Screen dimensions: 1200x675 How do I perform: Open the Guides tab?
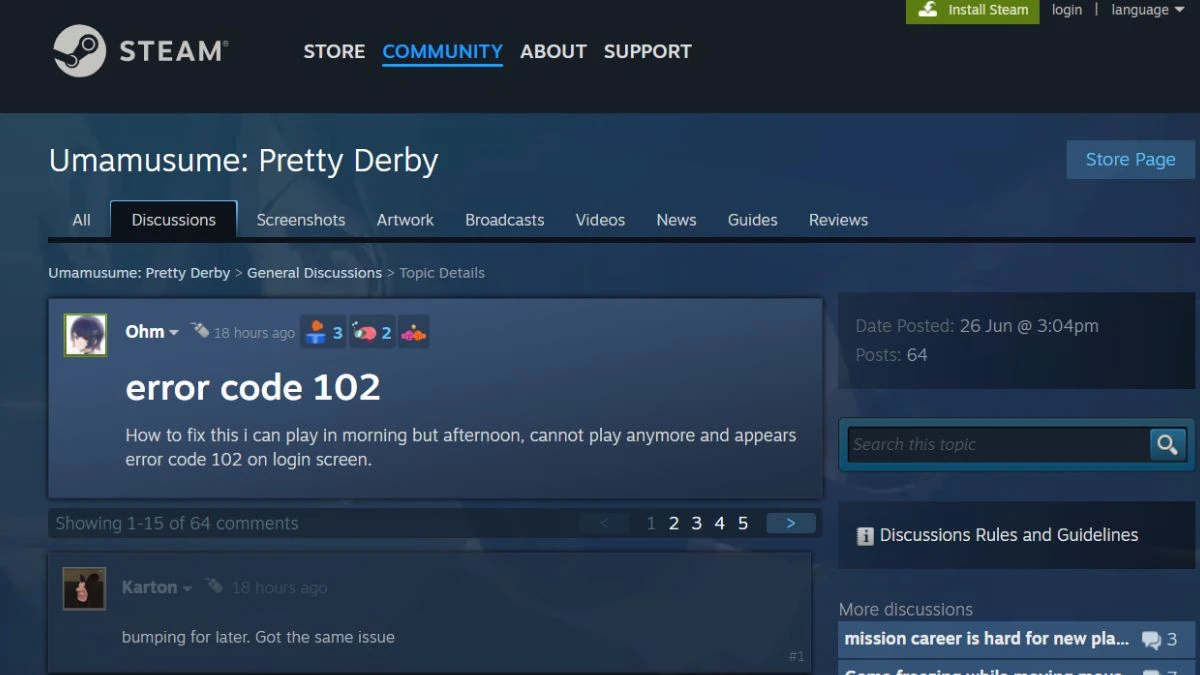pyautogui.click(x=753, y=220)
